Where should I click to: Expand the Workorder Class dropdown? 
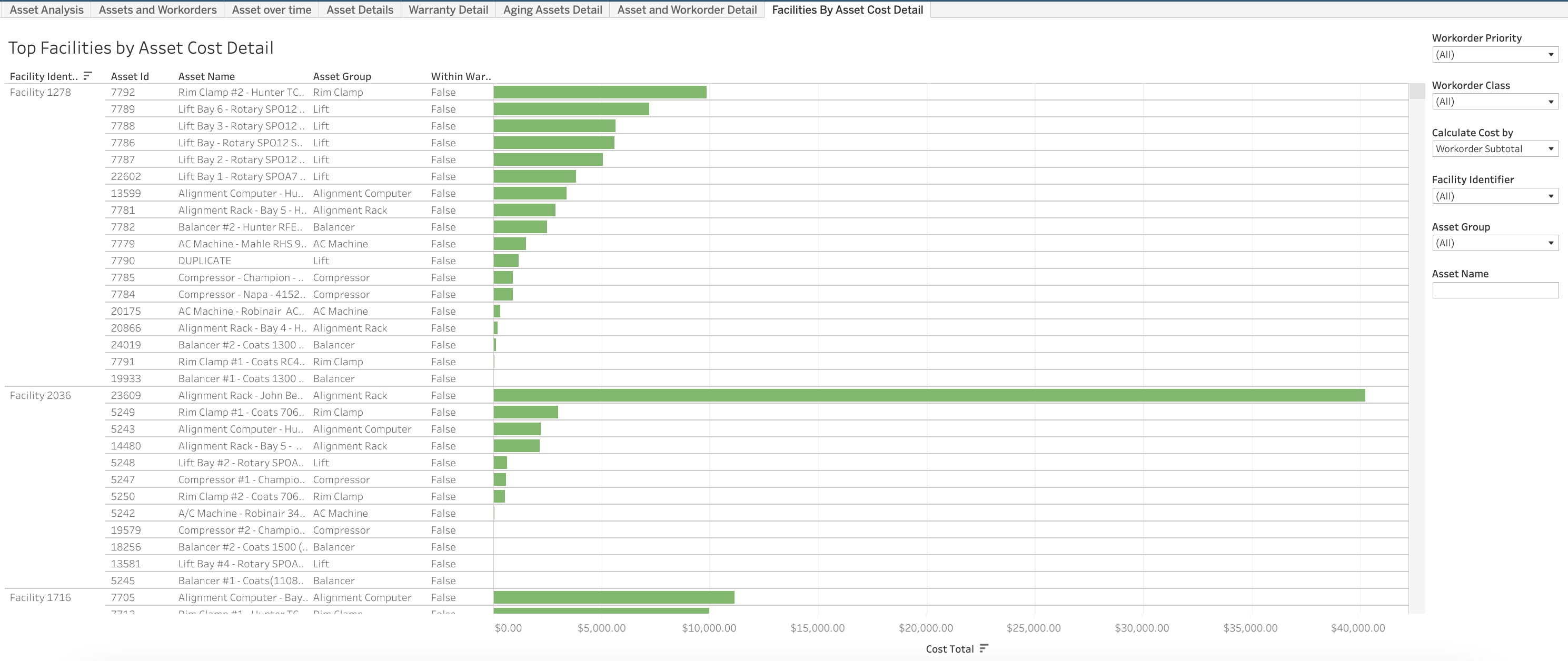click(x=1494, y=102)
